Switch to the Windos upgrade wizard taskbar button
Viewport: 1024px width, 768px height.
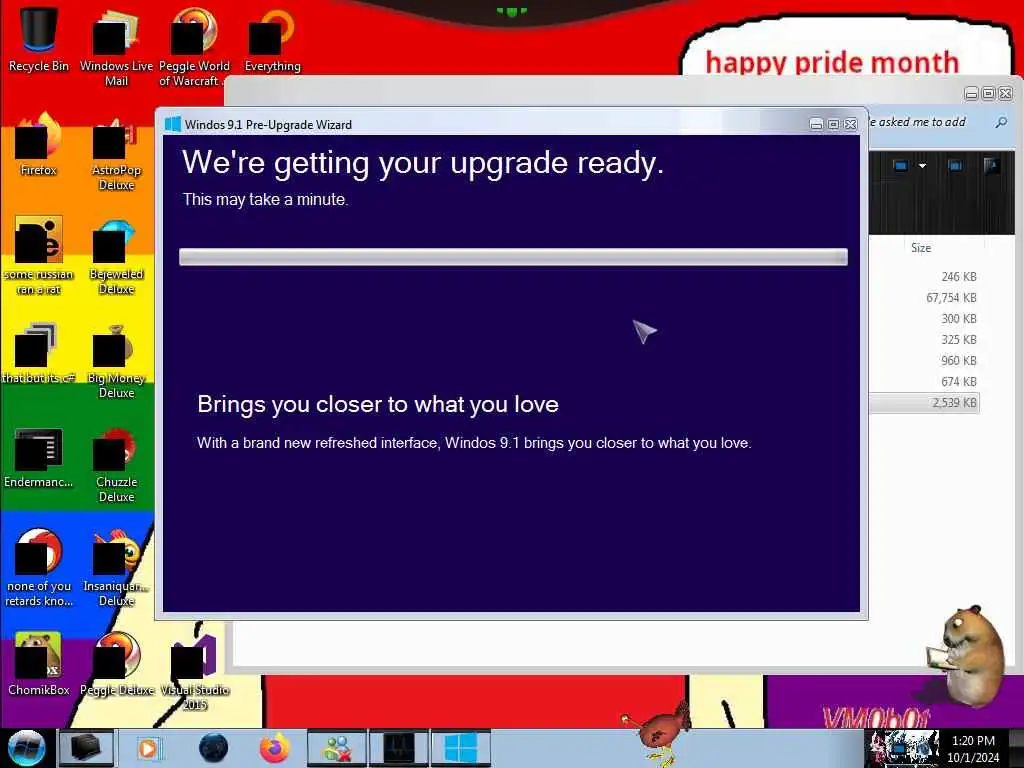(x=461, y=748)
